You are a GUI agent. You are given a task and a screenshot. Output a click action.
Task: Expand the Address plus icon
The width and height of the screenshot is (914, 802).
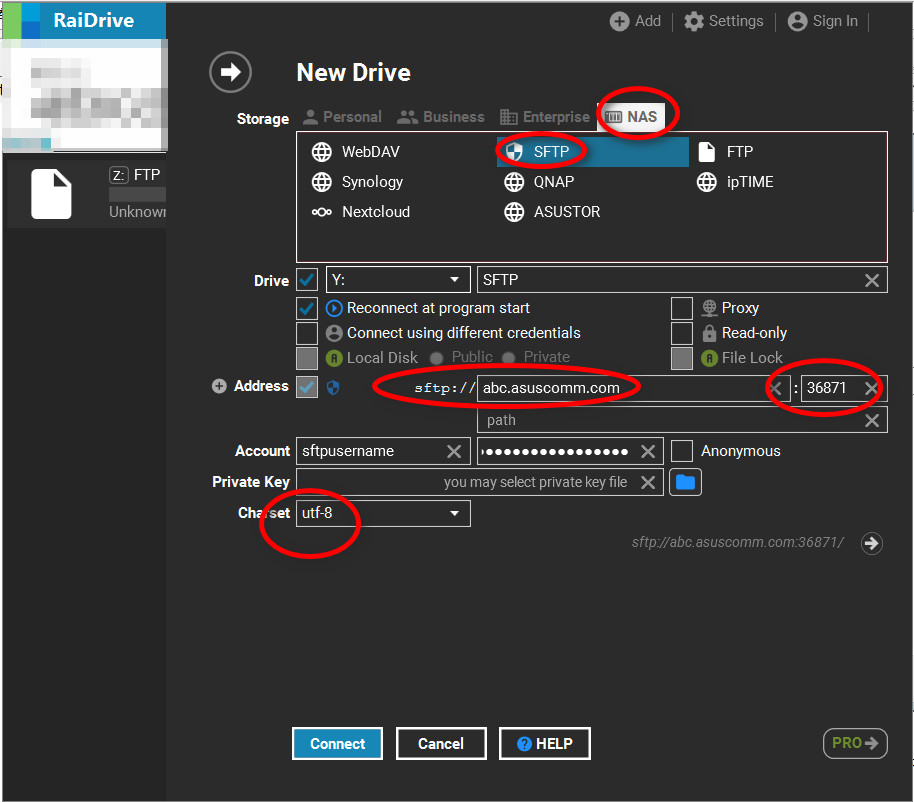(x=219, y=386)
